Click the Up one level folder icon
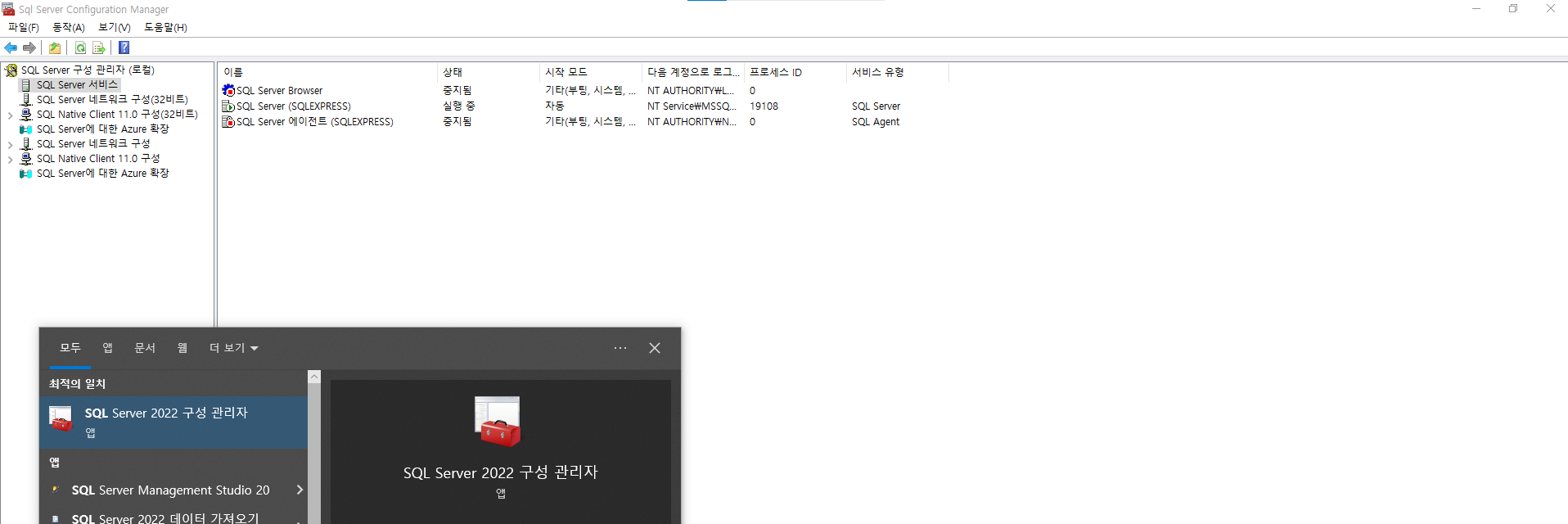Image resolution: width=1568 pixels, height=524 pixels. 55,48
